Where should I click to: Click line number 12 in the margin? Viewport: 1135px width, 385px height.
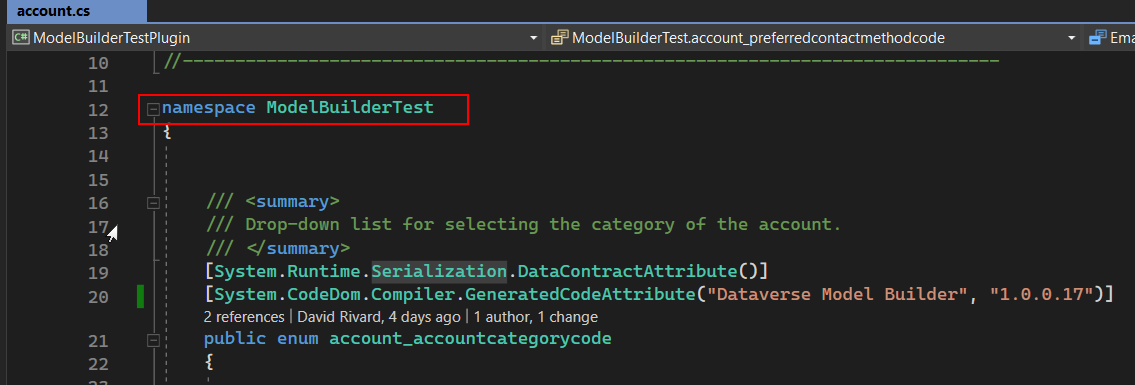[98, 110]
